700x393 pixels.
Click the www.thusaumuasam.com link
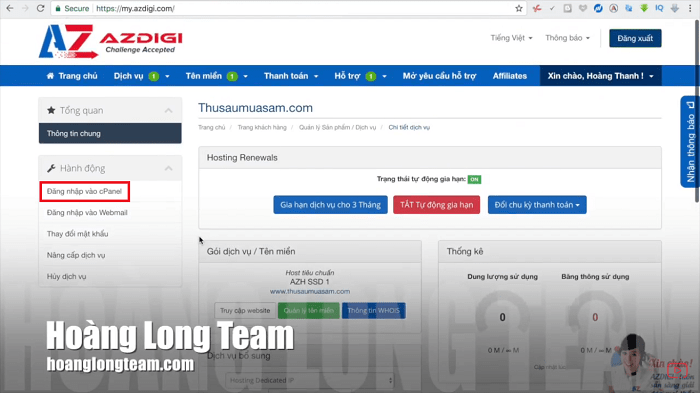tap(310, 291)
